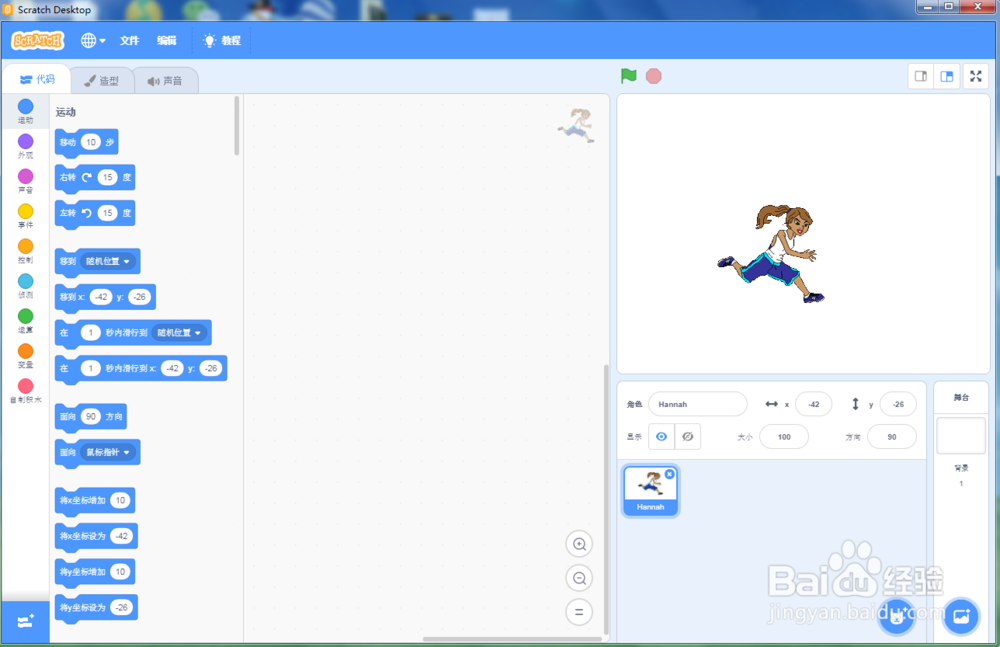The width and height of the screenshot is (1000, 647).
Task: Close the Scratch Desktop window
Action: tap(978, 6)
